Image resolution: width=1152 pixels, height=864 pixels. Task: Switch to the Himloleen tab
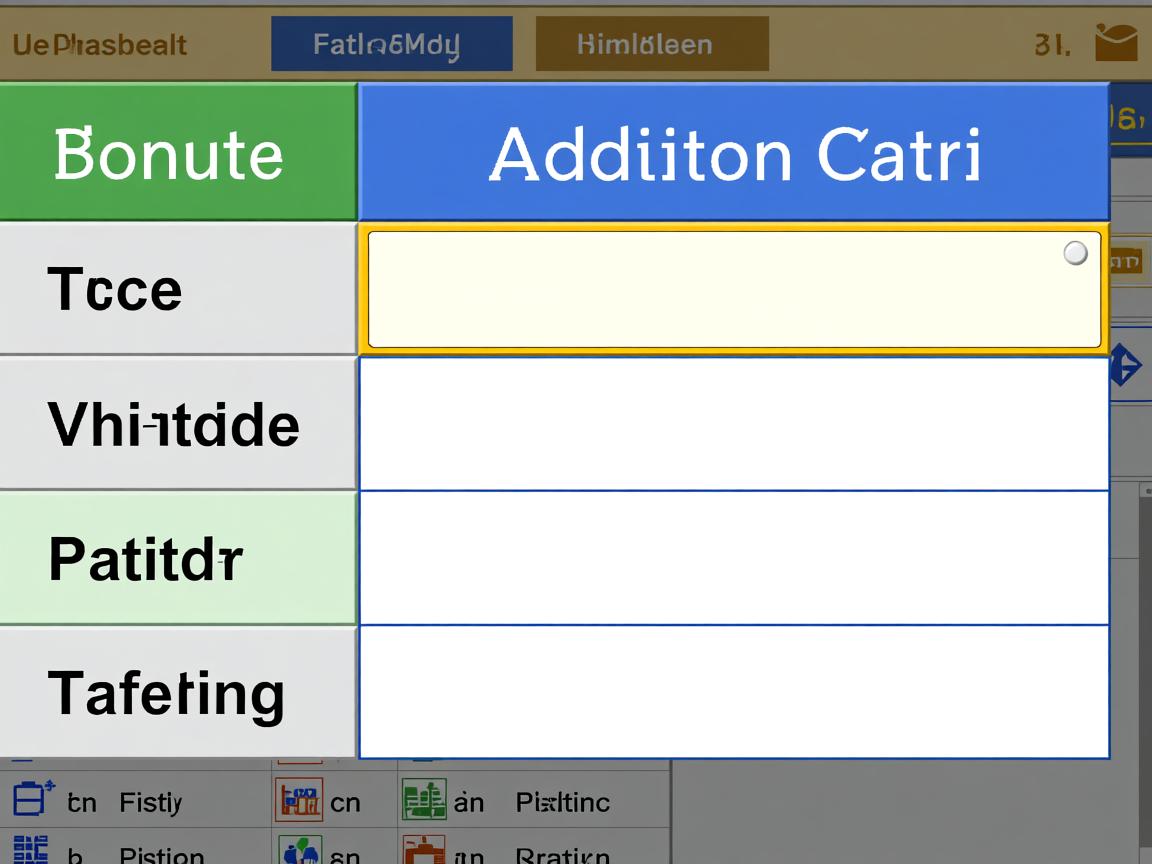pyautogui.click(x=652, y=44)
